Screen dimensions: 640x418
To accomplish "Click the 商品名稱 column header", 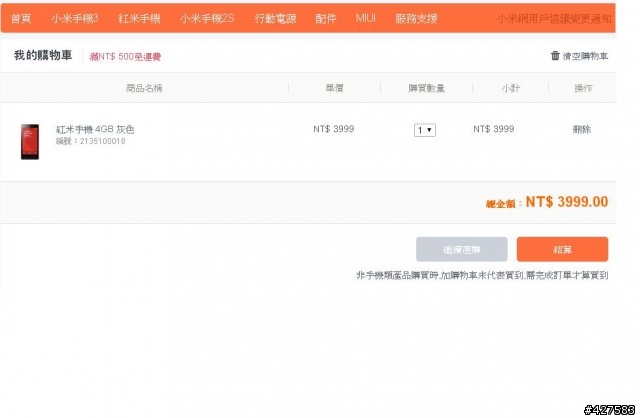I will (x=144, y=88).
